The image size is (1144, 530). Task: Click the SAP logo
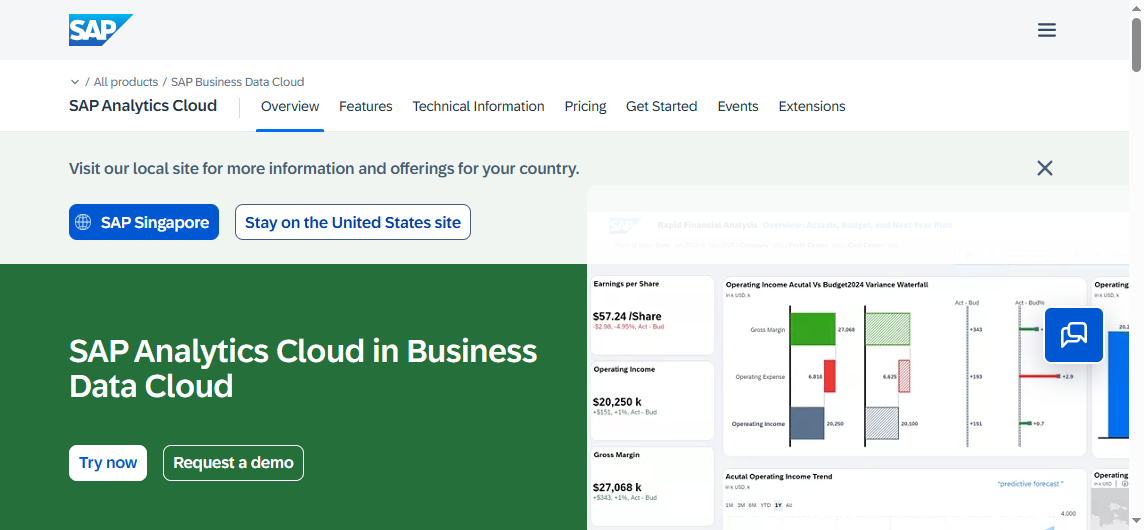[100, 30]
